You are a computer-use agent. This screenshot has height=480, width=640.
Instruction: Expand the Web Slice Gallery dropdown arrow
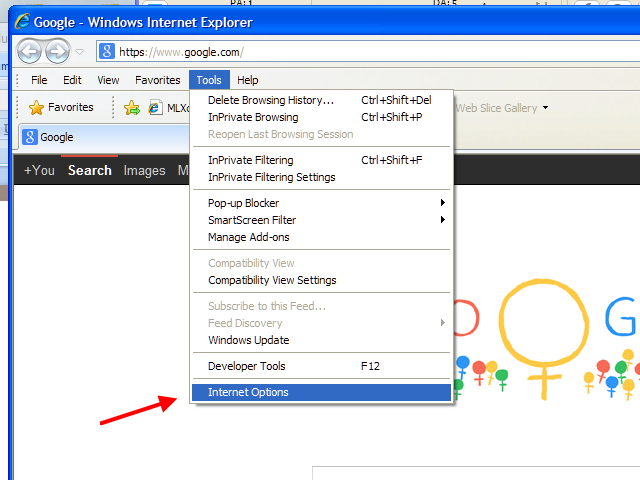[545, 108]
